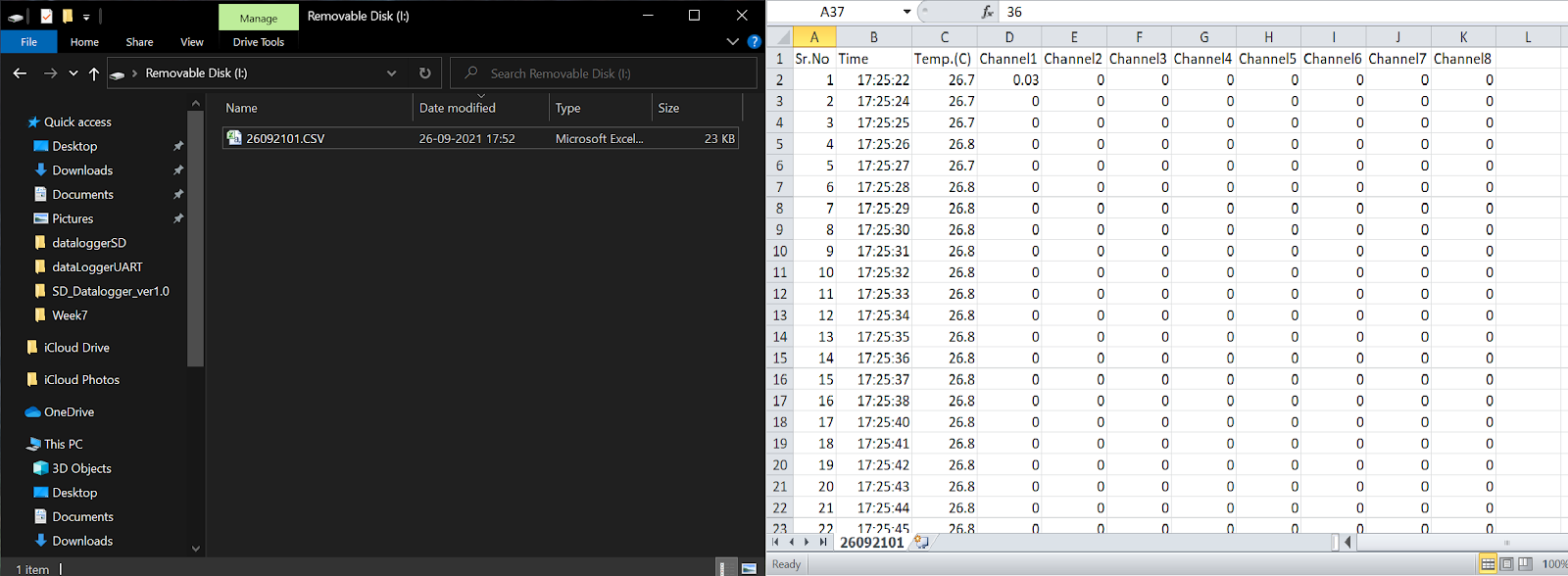Go back in Explorer navigation
This screenshot has width=1568, height=576.
click(21, 73)
